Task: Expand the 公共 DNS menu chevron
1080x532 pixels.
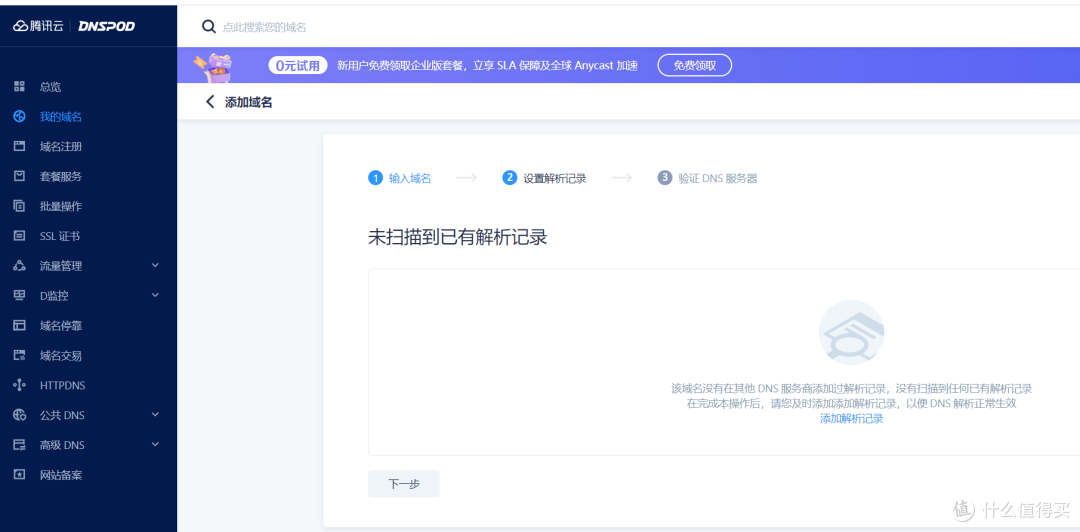Action: click(155, 414)
